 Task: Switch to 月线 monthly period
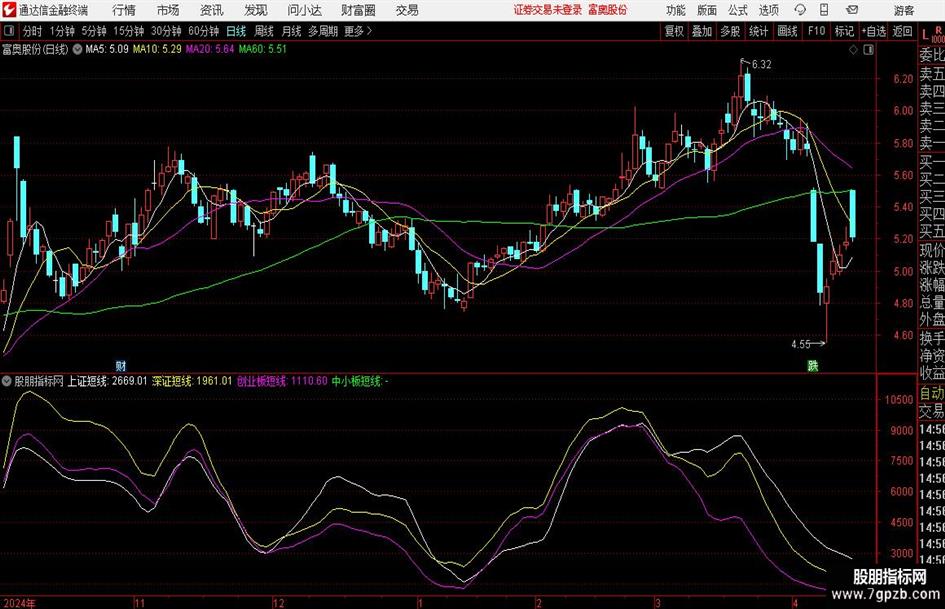coord(292,31)
